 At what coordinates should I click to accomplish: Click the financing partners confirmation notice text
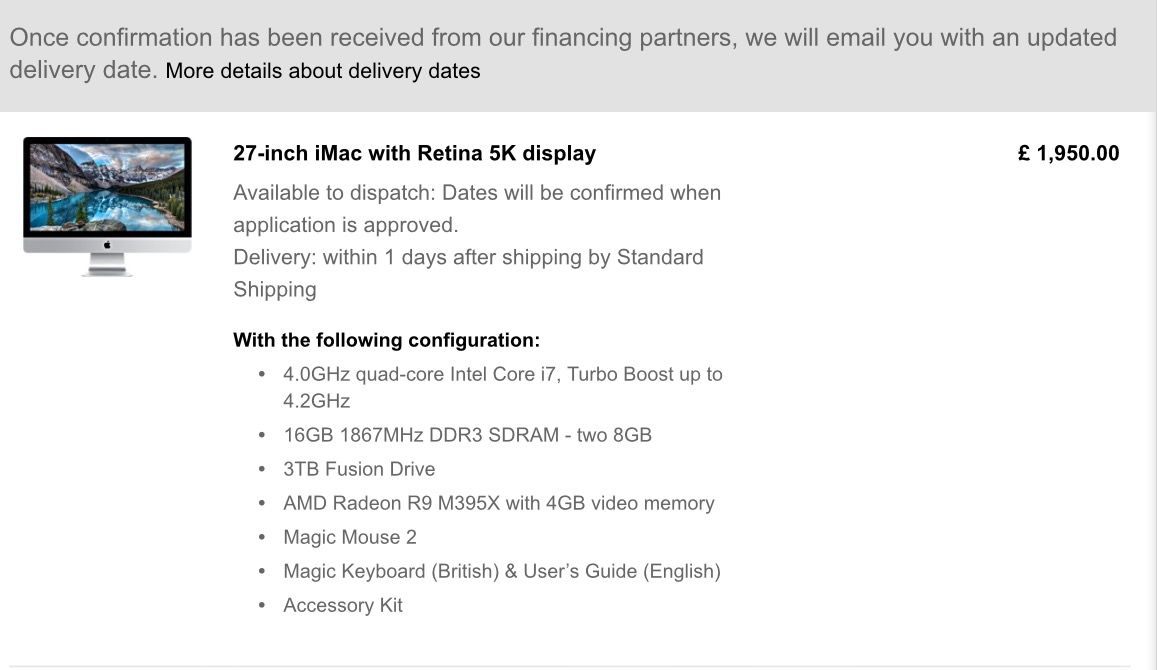click(562, 38)
